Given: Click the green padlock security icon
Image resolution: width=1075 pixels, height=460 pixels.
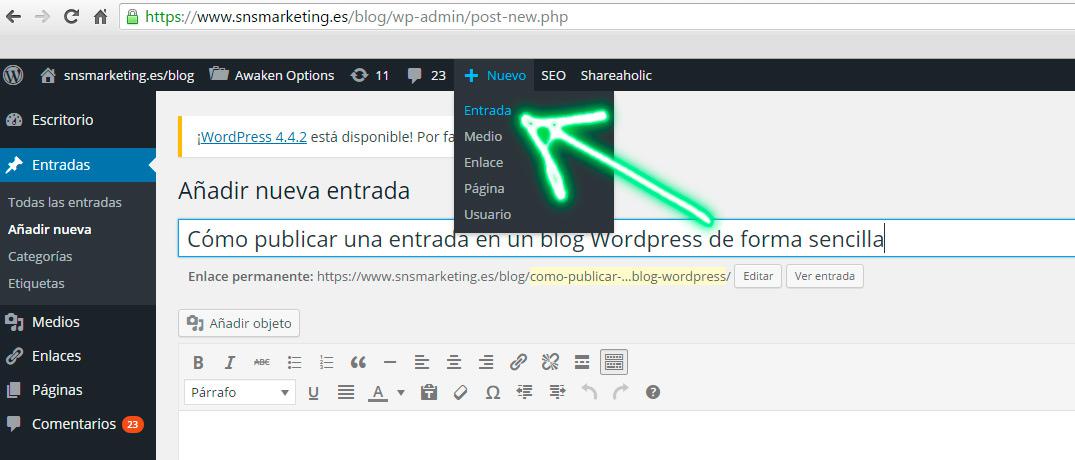Looking at the screenshot, I should coord(132,16).
